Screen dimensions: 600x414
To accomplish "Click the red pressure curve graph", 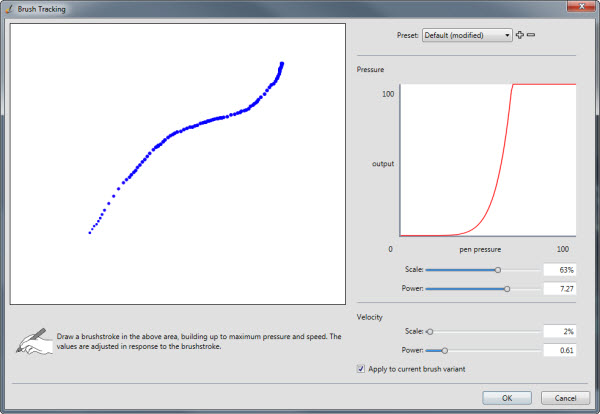I will tap(488, 160).
